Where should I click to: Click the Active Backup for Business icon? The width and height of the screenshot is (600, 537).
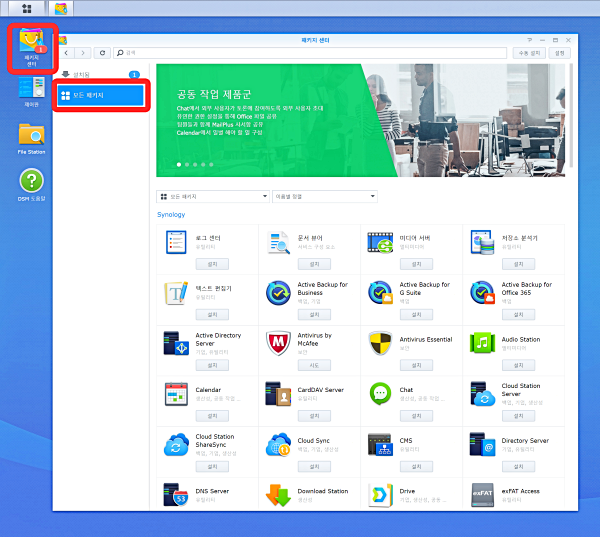278,293
